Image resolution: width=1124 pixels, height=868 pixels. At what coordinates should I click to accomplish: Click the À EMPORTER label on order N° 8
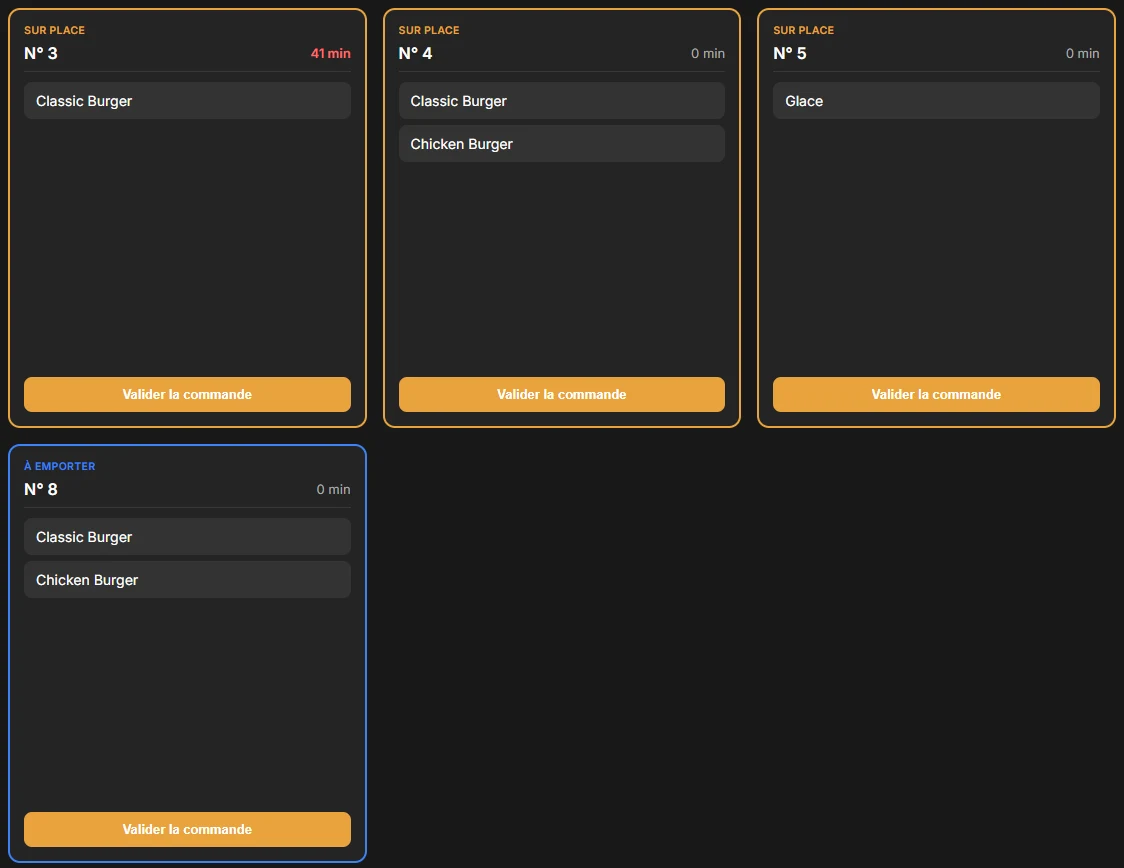coord(59,466)
